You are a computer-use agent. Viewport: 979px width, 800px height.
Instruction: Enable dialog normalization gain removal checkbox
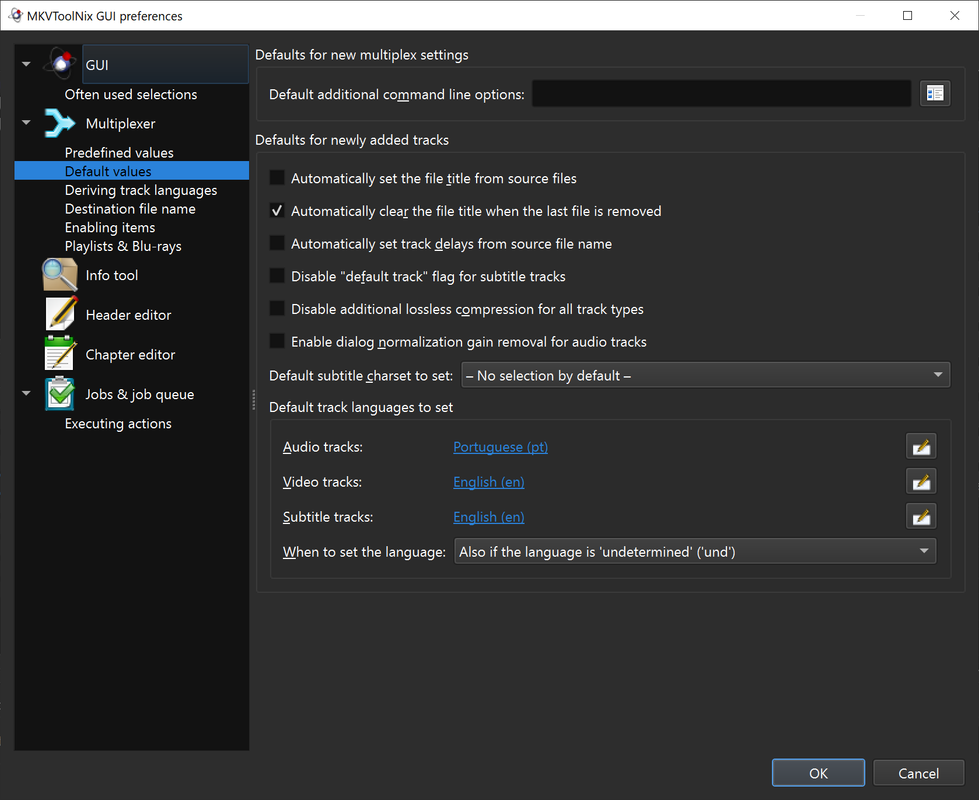(x=277, y=341)
